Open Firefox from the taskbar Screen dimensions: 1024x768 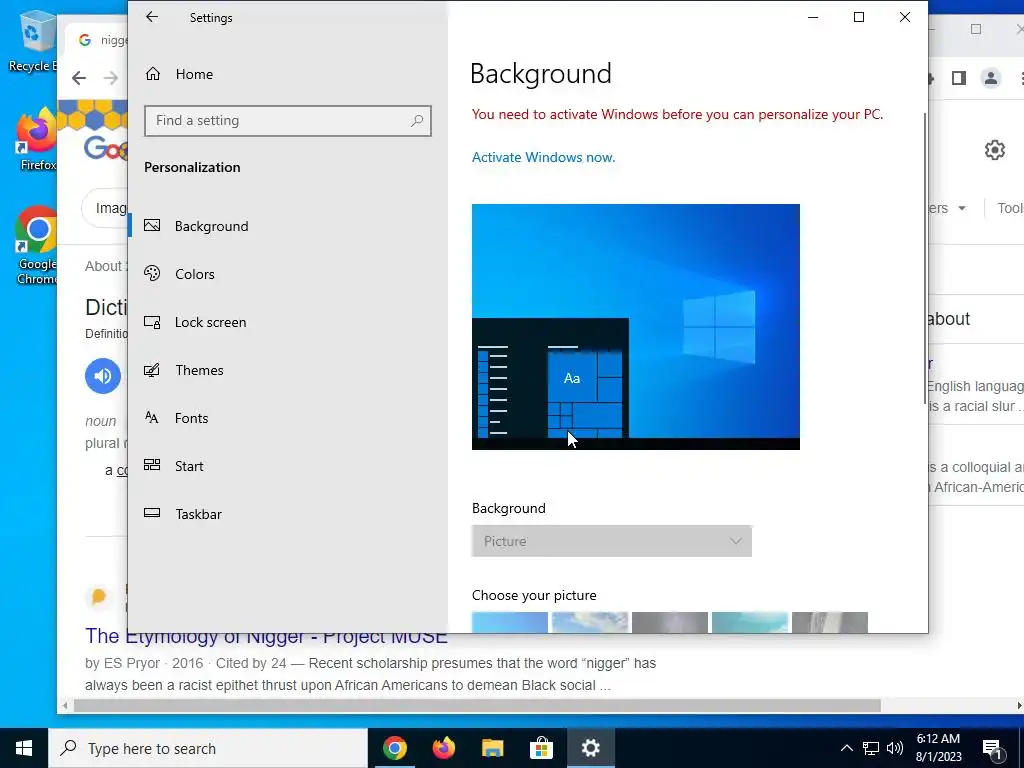pos(443,748)
